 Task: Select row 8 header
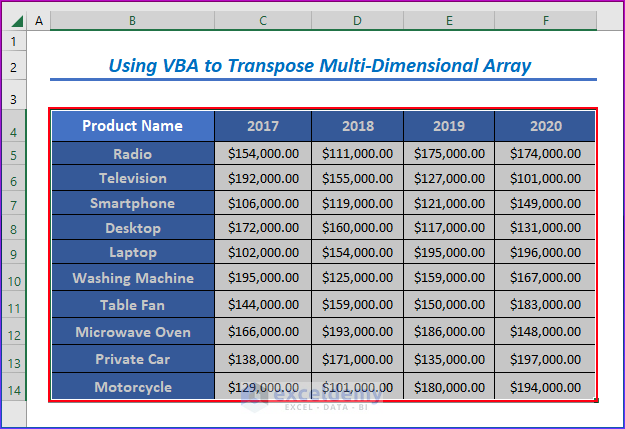click(x=14, y=228)
